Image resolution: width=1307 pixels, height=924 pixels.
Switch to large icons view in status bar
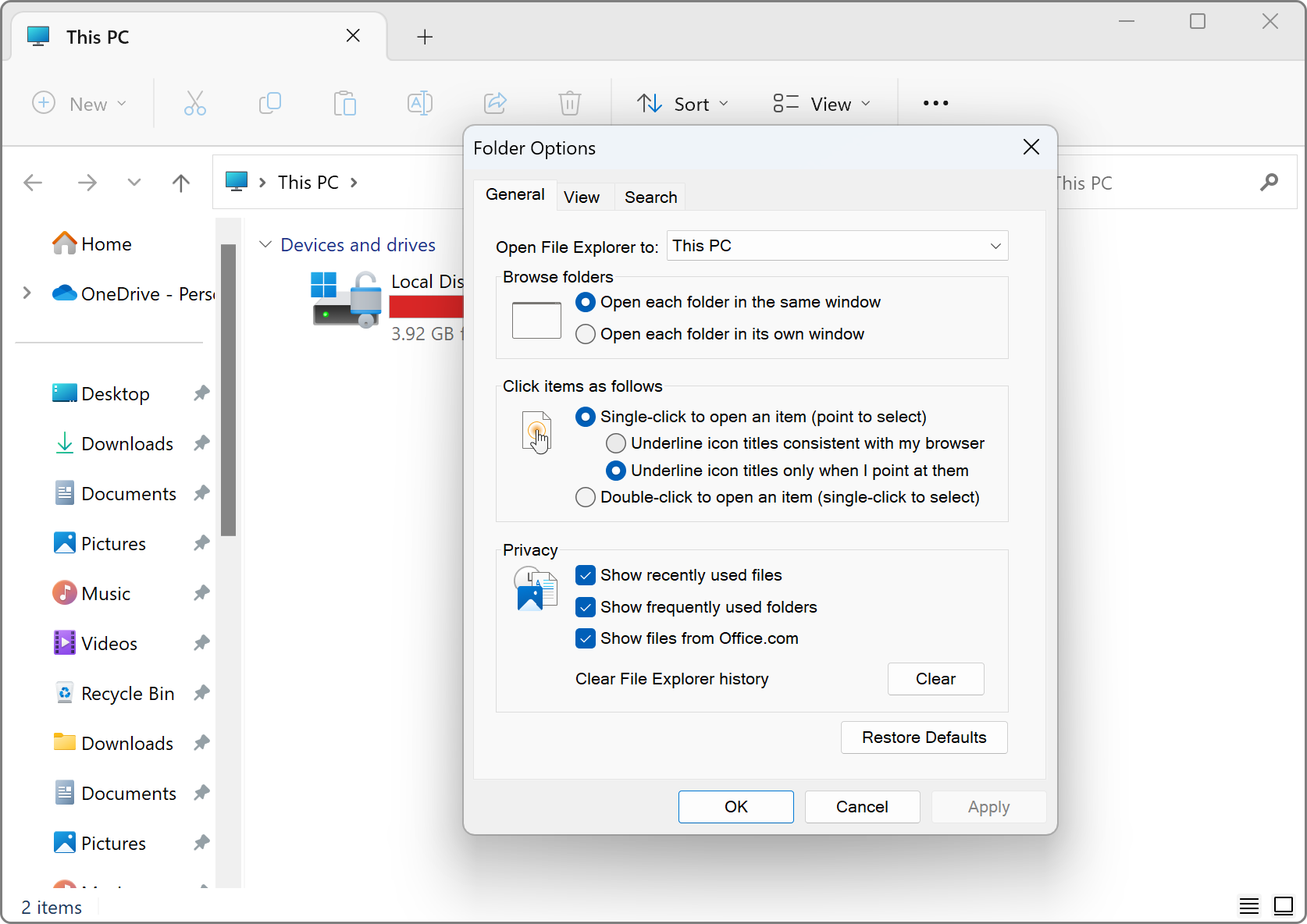(x=1284, y=905)
